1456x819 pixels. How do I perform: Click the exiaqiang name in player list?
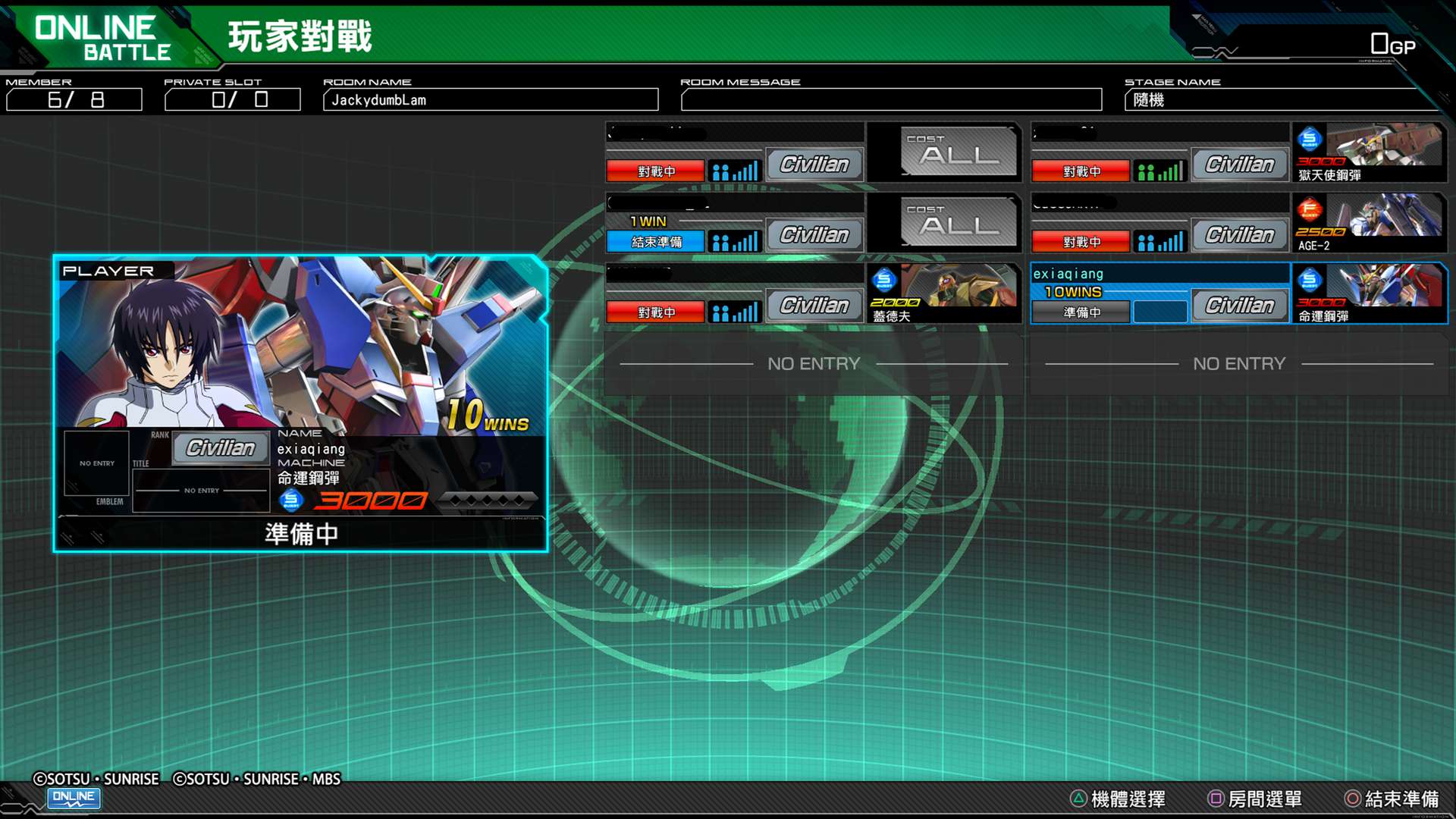(1068, 274)
